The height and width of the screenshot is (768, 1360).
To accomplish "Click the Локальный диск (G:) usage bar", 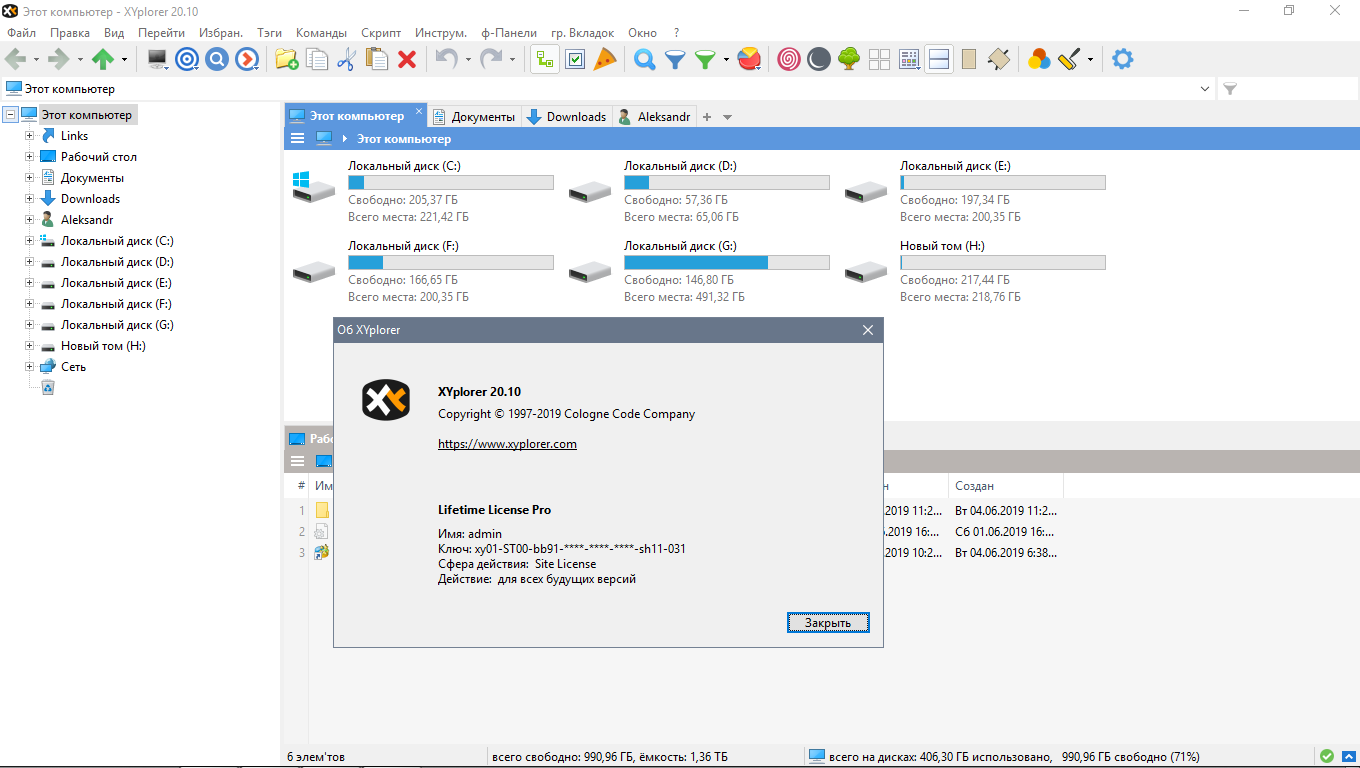I will [726, 262].
